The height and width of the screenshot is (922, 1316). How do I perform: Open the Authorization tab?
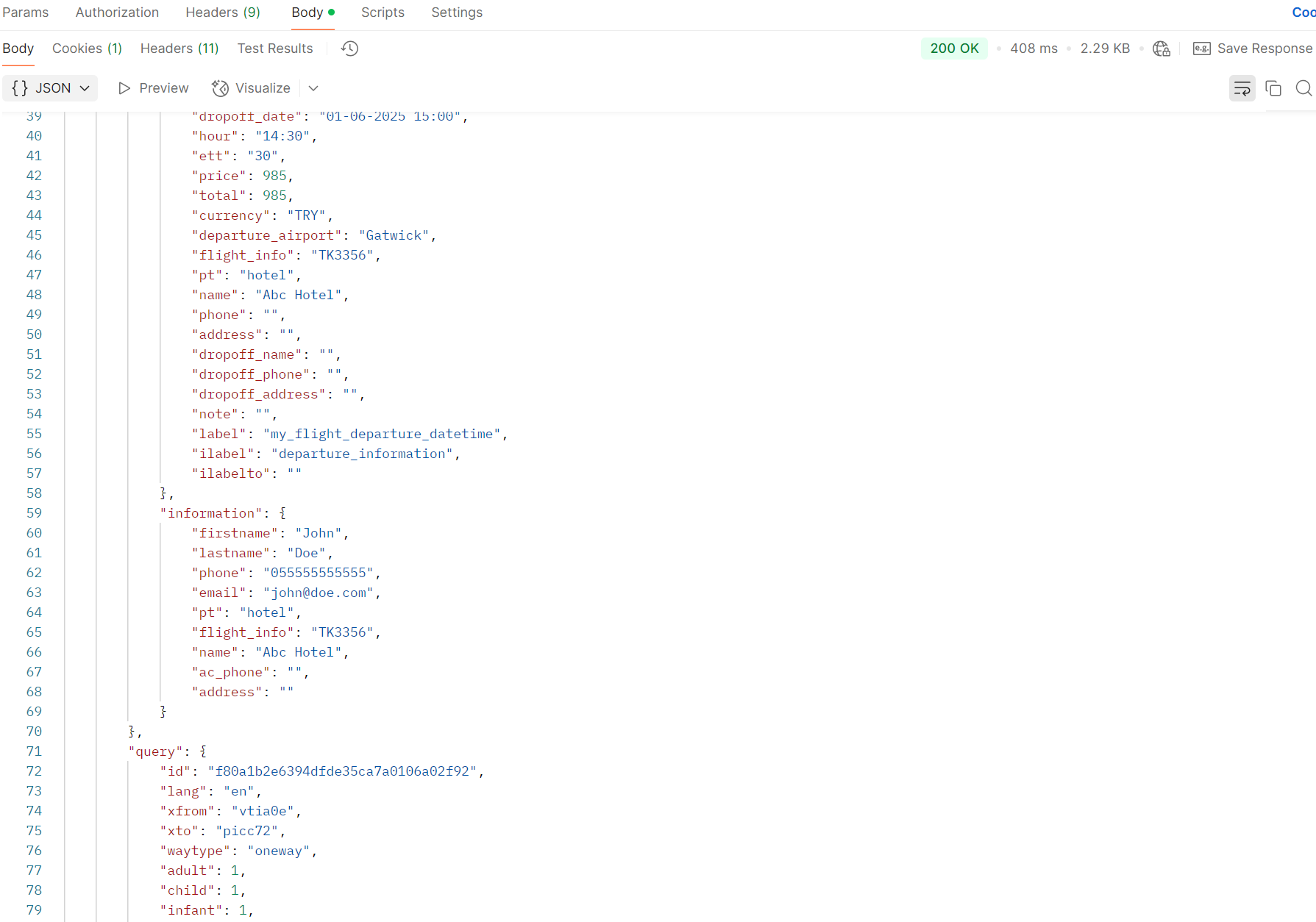117,12
